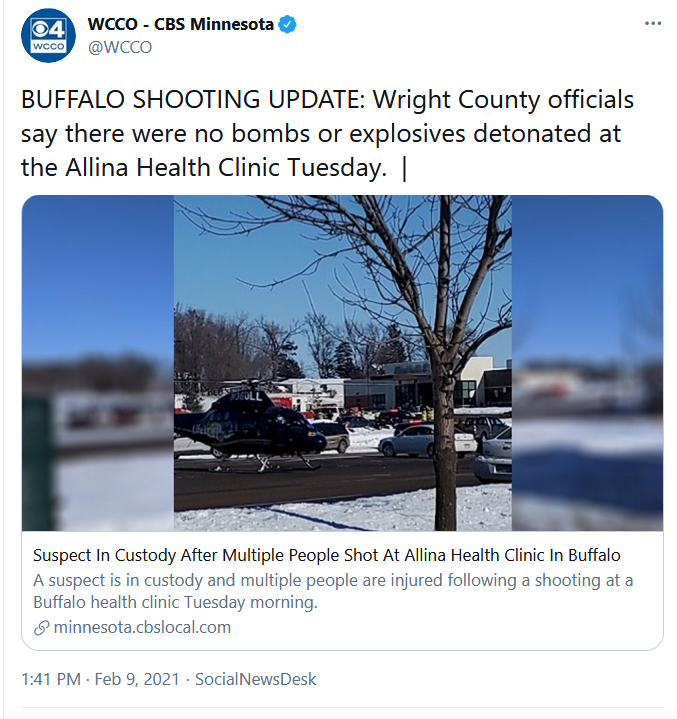Open the Feb 9, 2021 date link
This screenshot has width=677, height=719.
[x=137, y=679]
